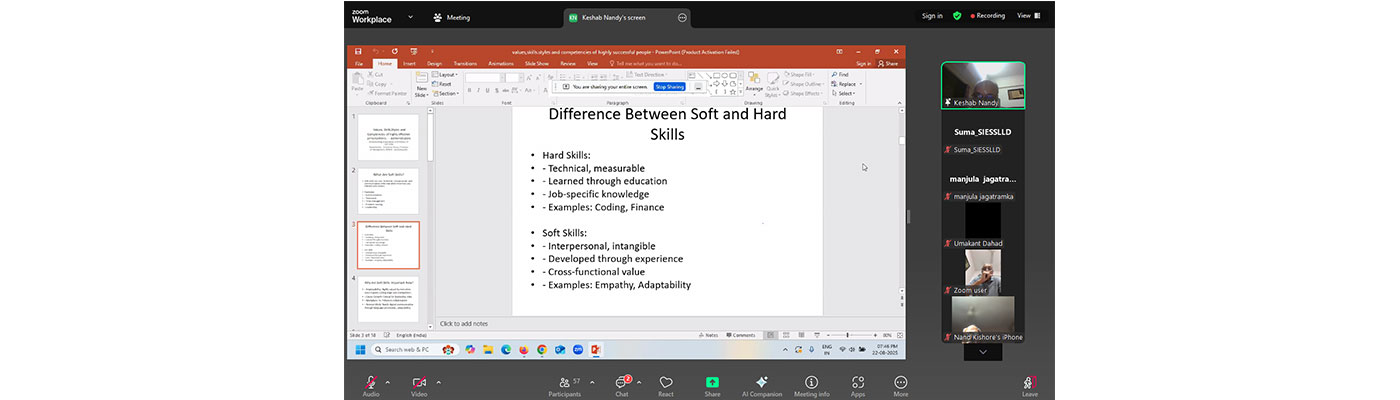Open options for Keshab Nandy's screen

pyautogui.click(x=682, y=17)
